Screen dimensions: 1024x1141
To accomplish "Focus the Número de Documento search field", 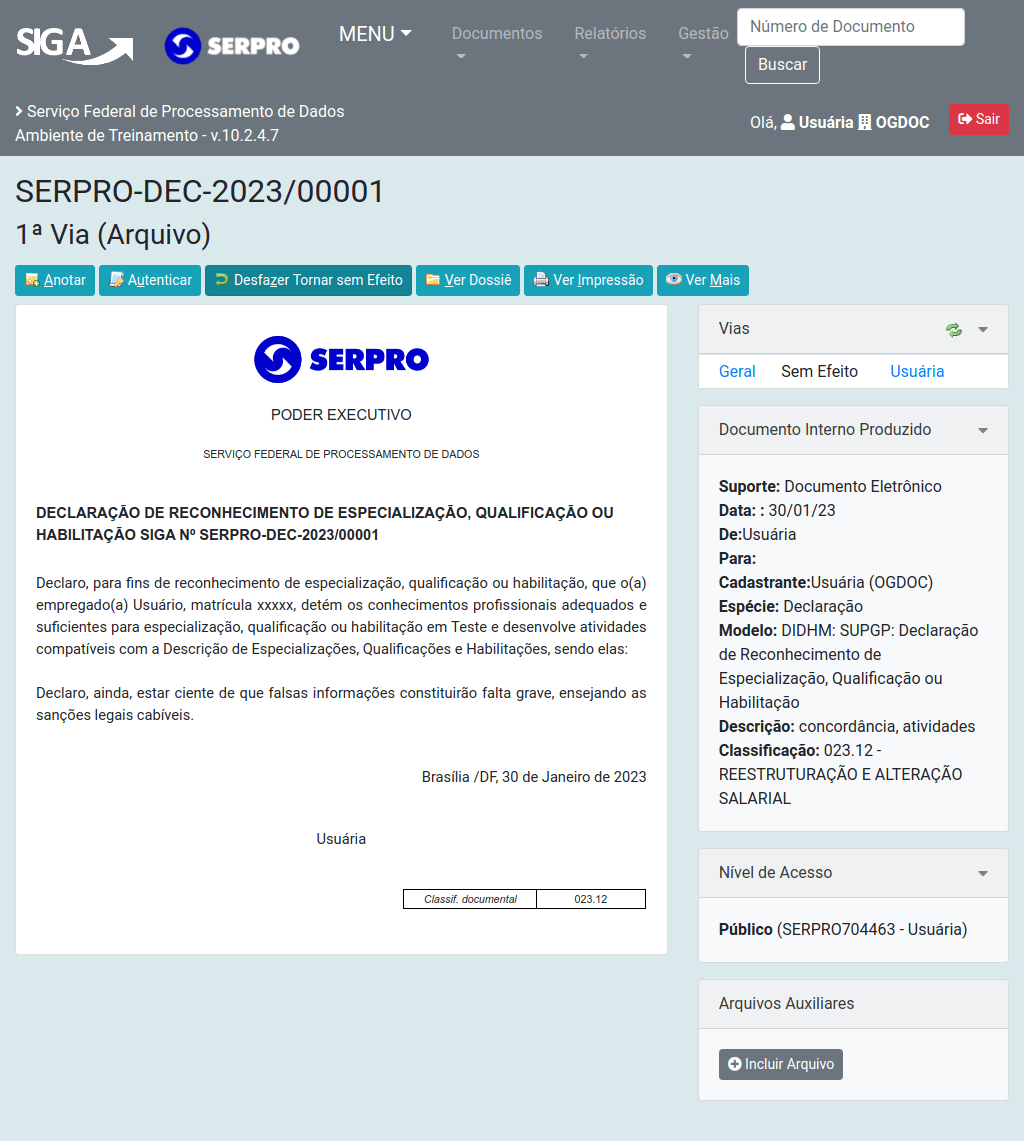I will (851, 27).
